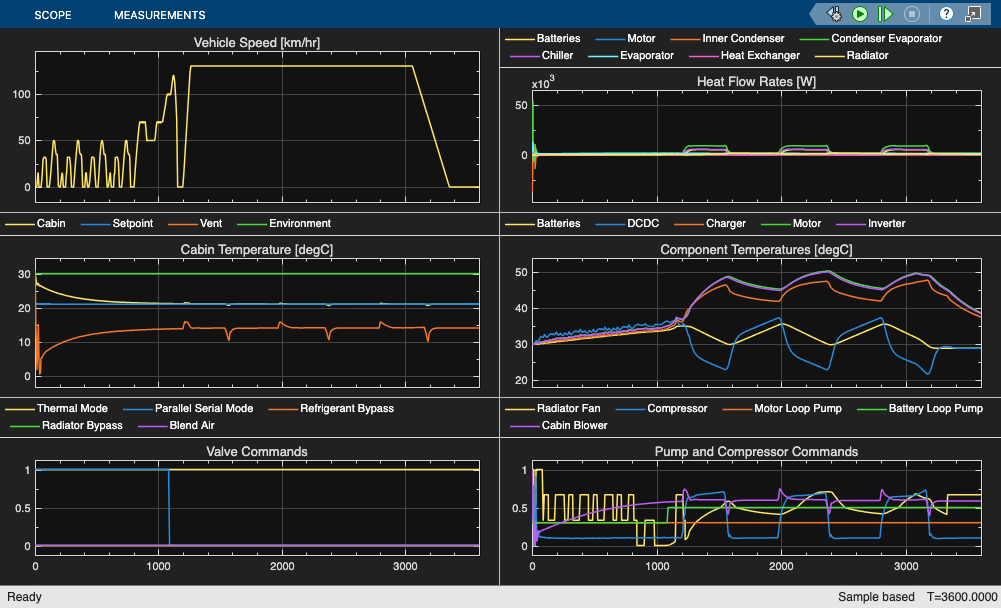Toggle Batteries entry in Heat Flow Rates legend

click(x=543, y=38)
